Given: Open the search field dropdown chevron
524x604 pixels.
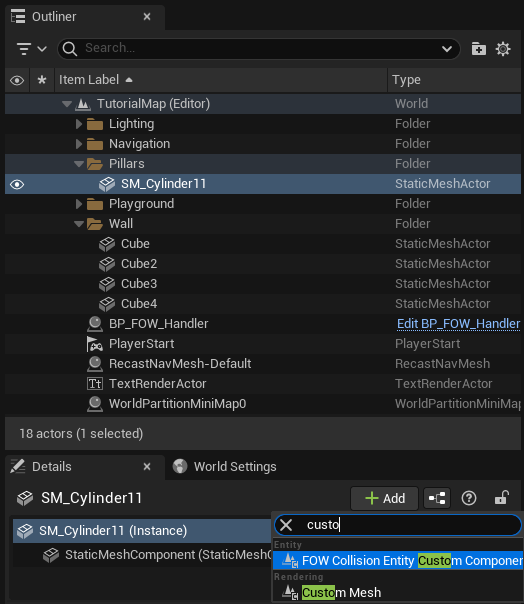Looking at the screenshot, I should (x=447, y=49).
